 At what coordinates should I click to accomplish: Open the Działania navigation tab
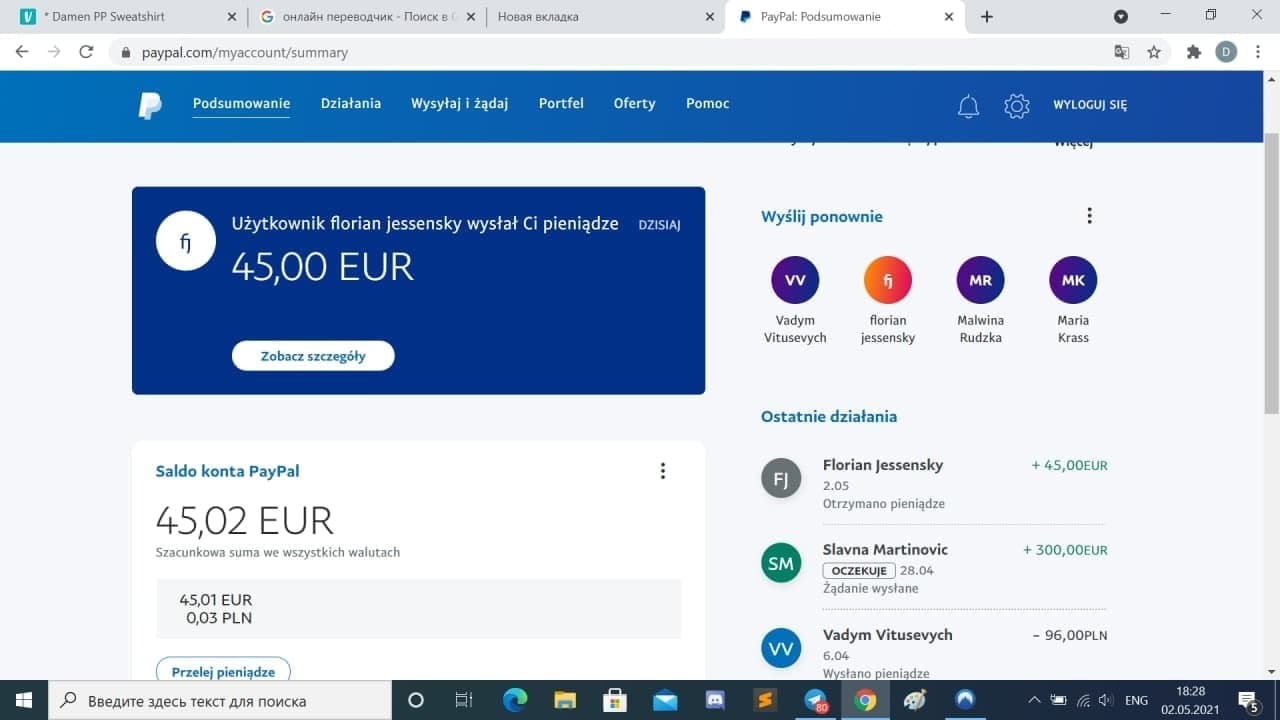pyautogui.click(x=351, y=104)
